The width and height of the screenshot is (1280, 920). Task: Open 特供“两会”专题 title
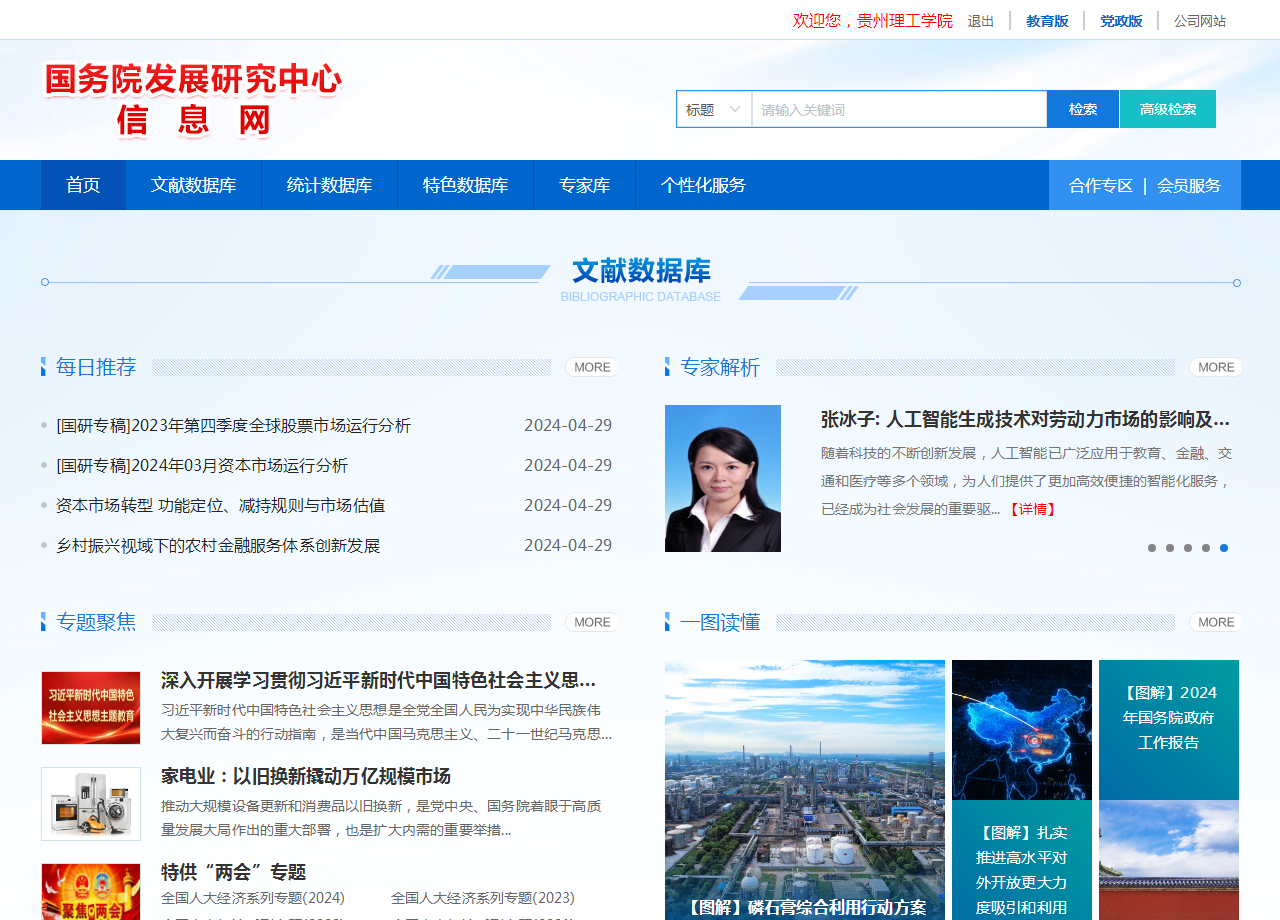pos(233,872)
